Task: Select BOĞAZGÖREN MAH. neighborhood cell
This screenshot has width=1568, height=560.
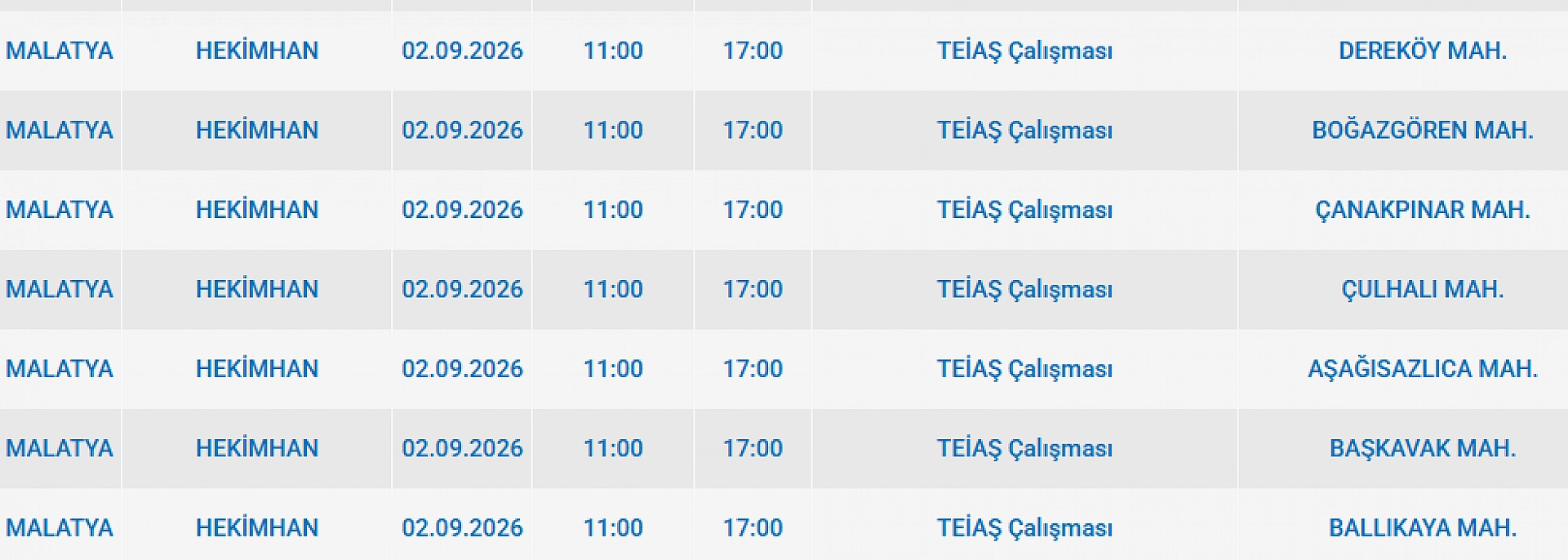Action: pyautogui.click(x=1402, y=131)
